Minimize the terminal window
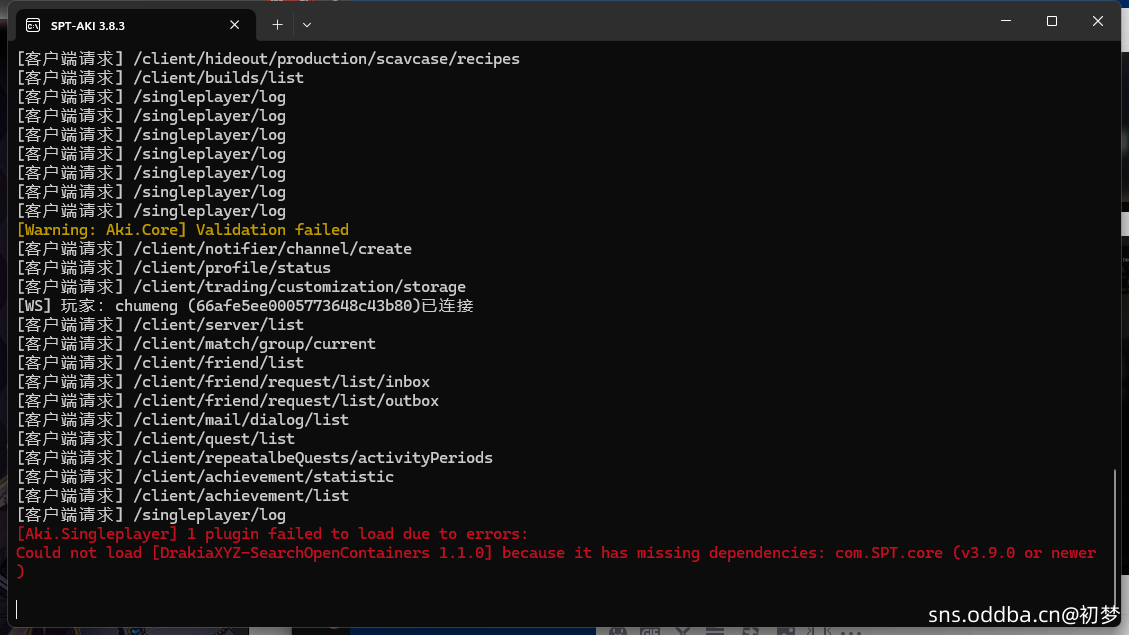Viewport: 1129px width, 635px height. pos(1005,21)
